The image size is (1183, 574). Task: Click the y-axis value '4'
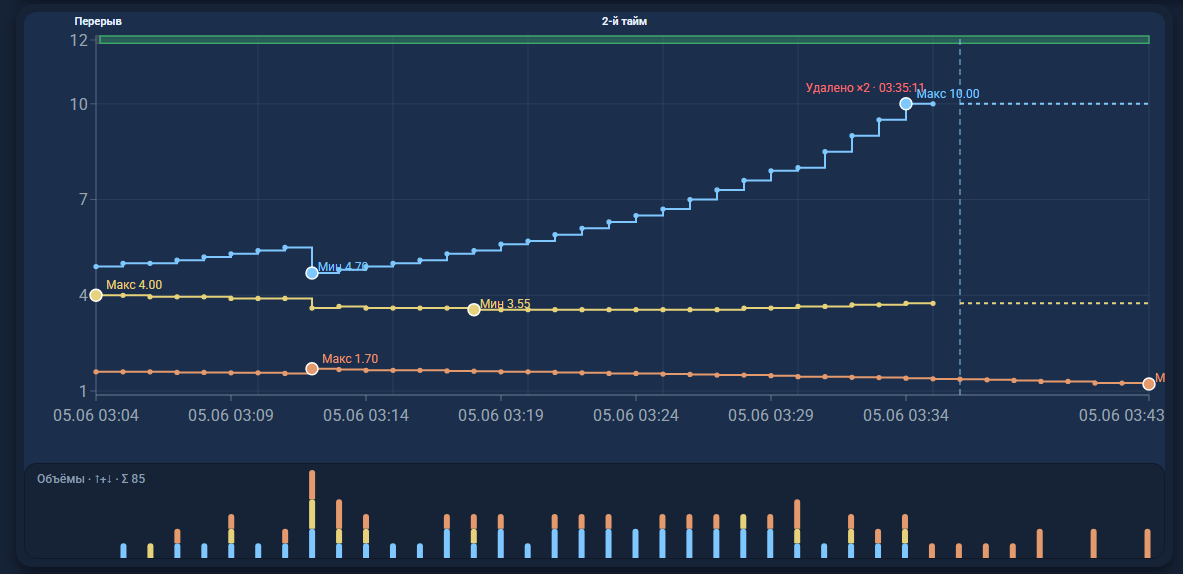point(83,296)
